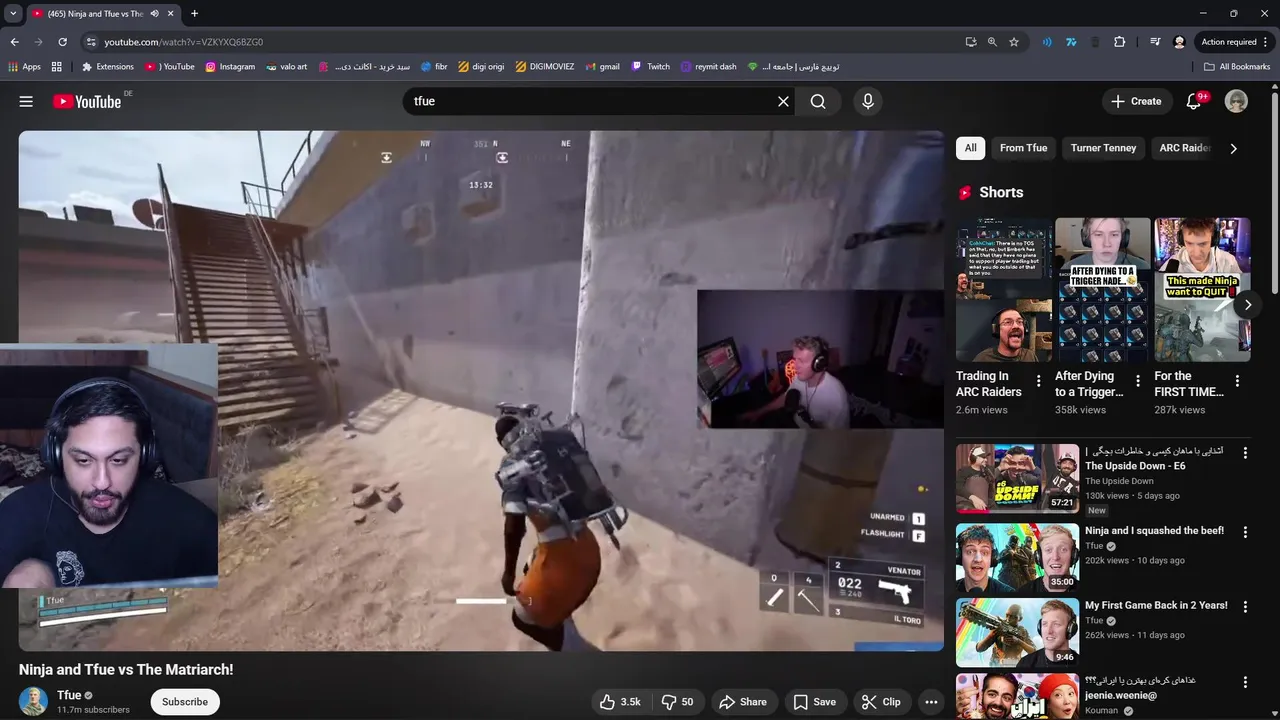Open options for 'The Upside Down - E6'
This screenshot has width=1280, height=720.
click(1245, 453)
